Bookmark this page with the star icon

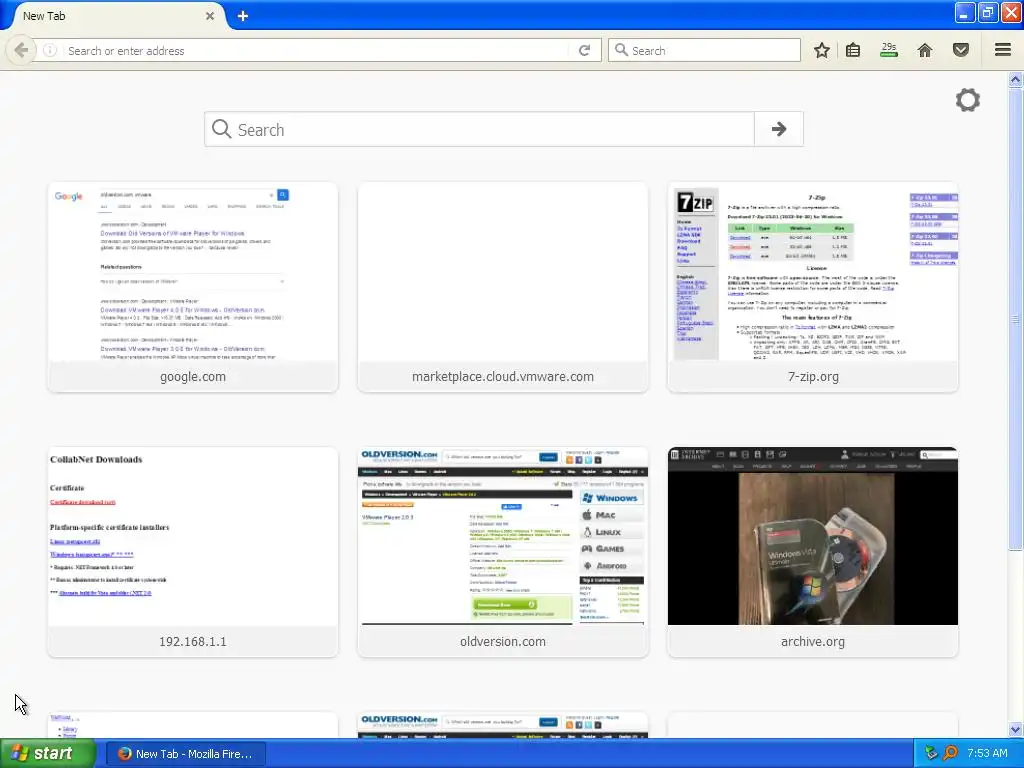tap(822, 50)
